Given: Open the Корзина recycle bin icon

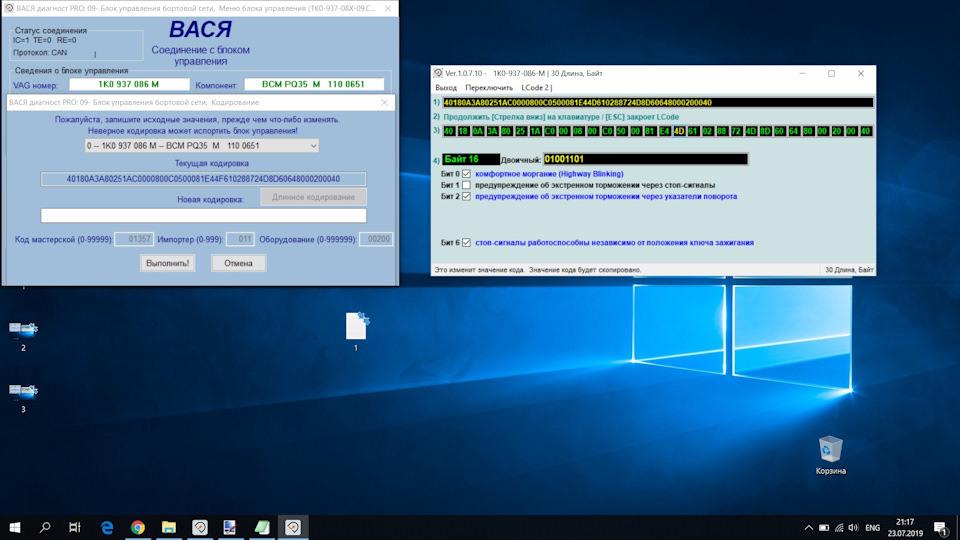Looking at the screenshot, I should tap(830, 456).
